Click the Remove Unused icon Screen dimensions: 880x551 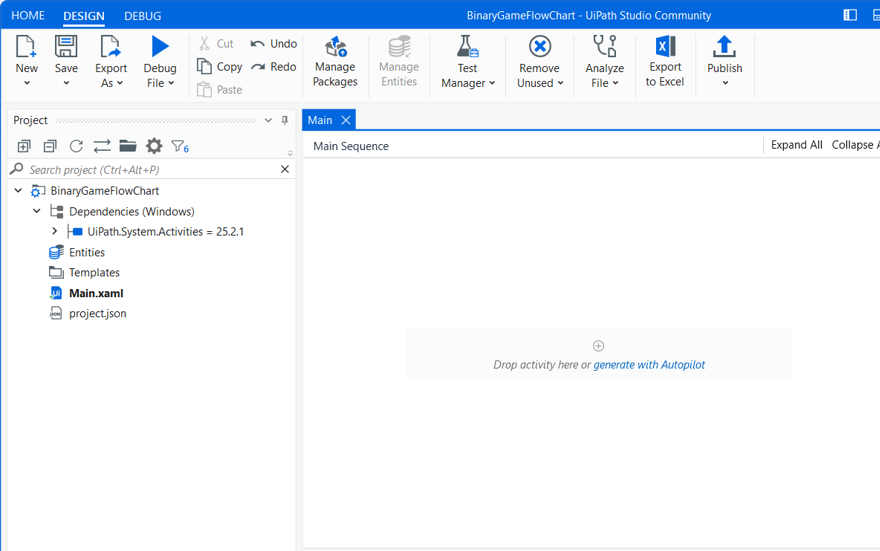pyautogui.click(x=540, y=47)
